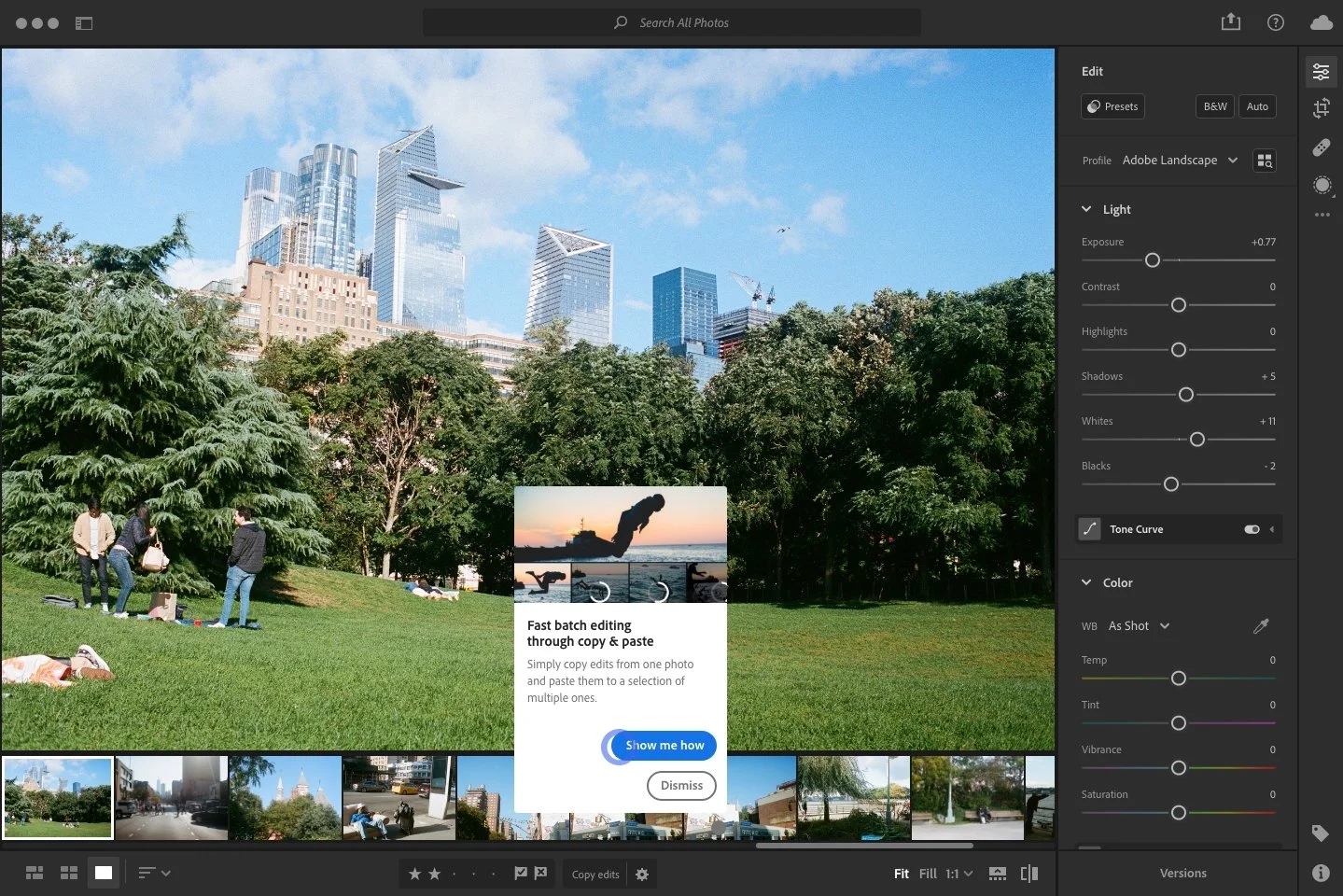
Task: Toggle the left panel sidebar icon
Action: pos(84,23)
